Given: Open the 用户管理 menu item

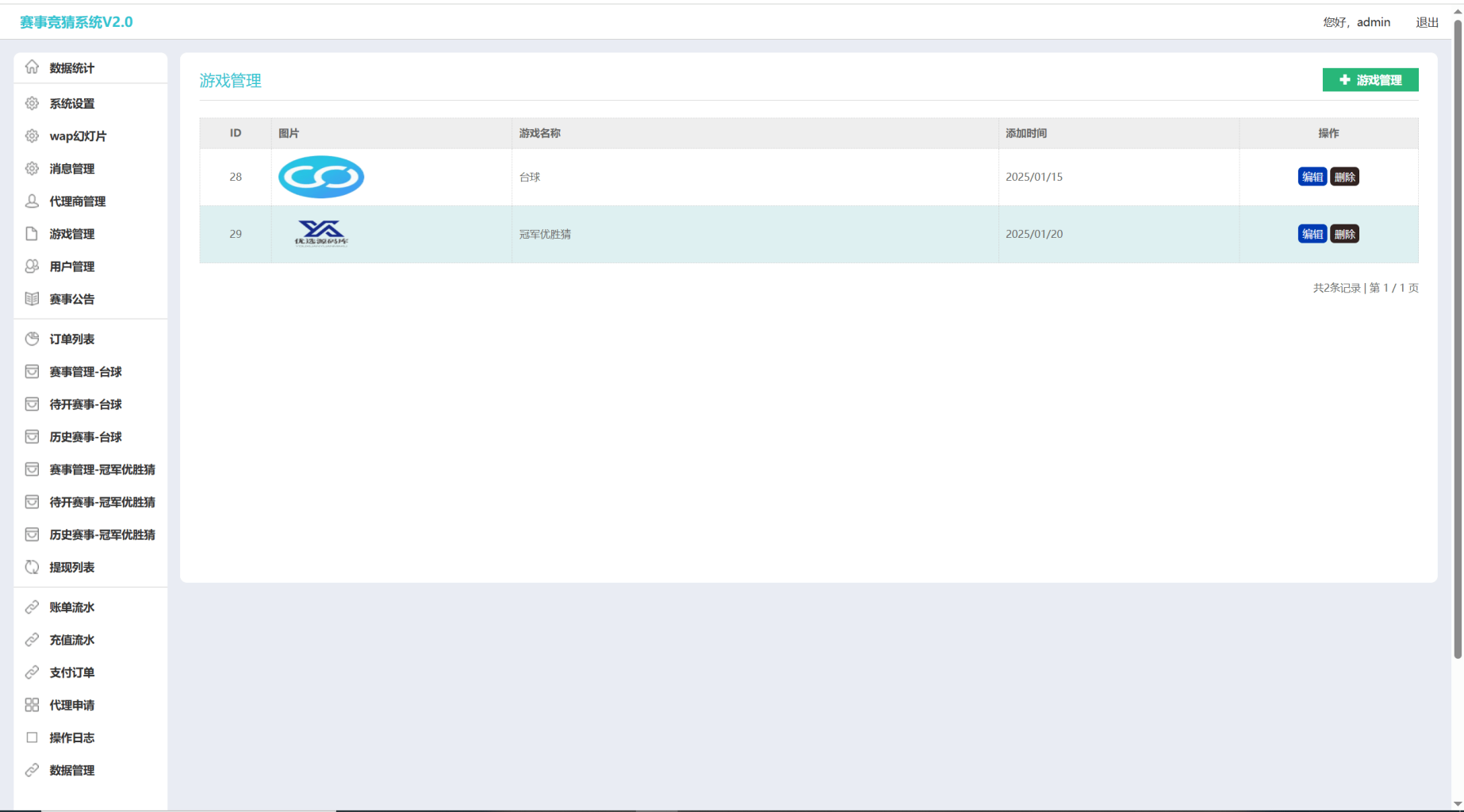Looking at the screenshot, I should point(72,266).
